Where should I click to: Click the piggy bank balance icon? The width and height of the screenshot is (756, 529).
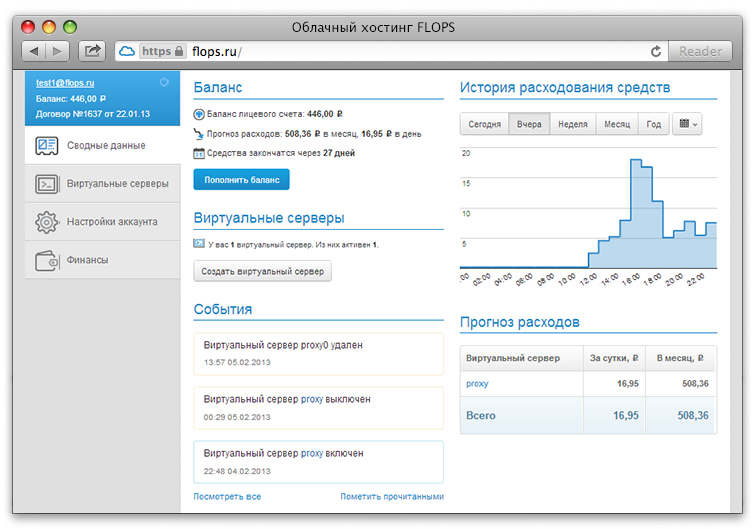[x=199, y=114]
